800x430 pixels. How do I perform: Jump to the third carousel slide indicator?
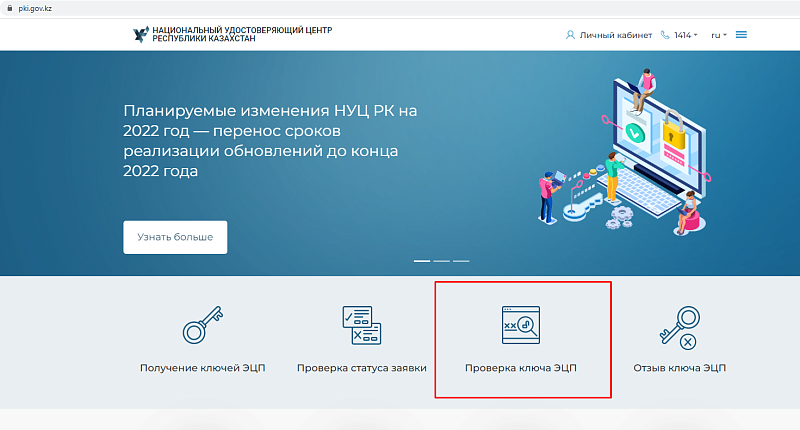point(461,260)
